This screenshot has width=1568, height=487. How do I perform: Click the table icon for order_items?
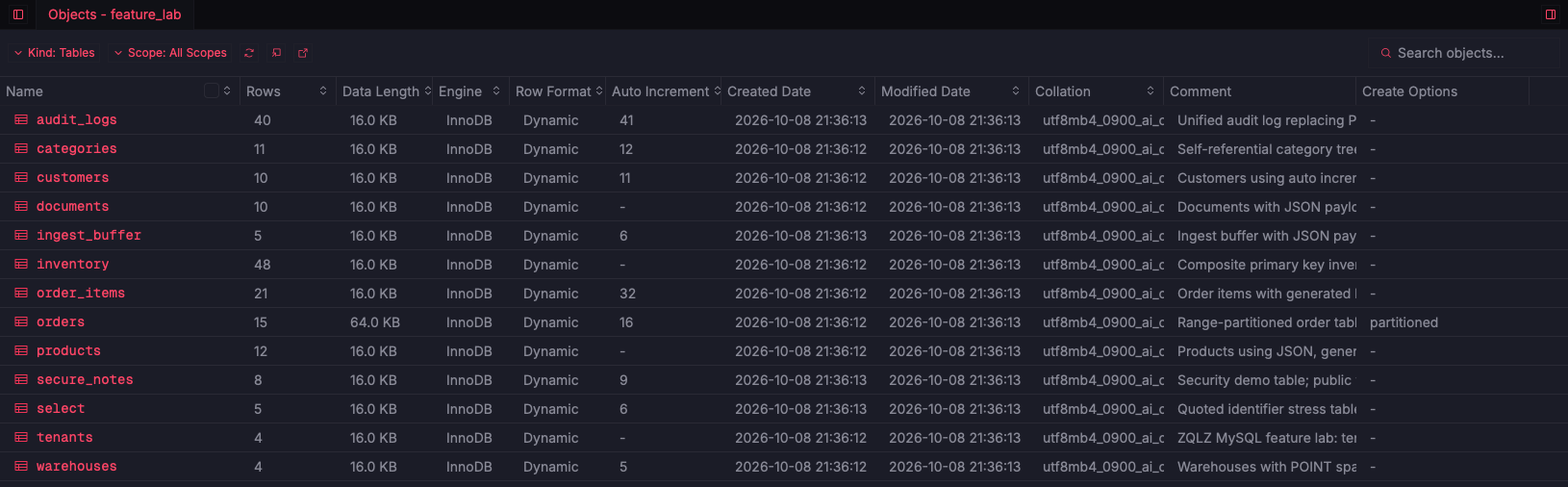click(21, 294)
